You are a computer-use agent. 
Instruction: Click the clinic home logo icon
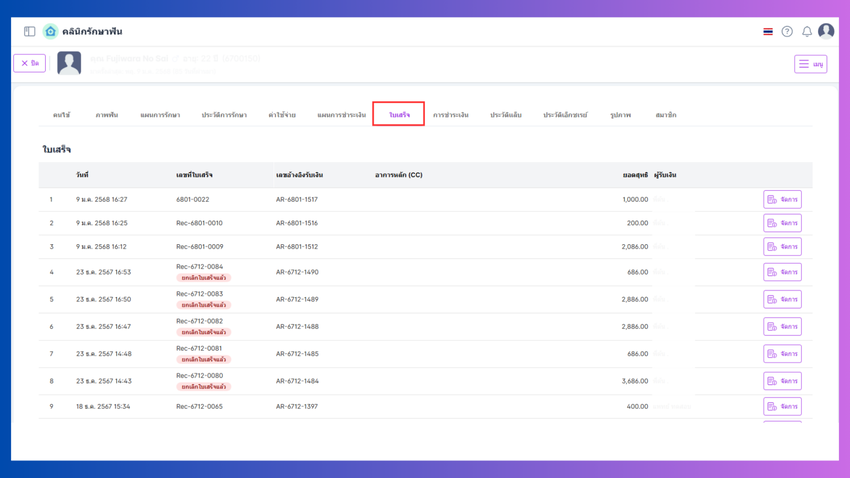click(x=50, y=32)
